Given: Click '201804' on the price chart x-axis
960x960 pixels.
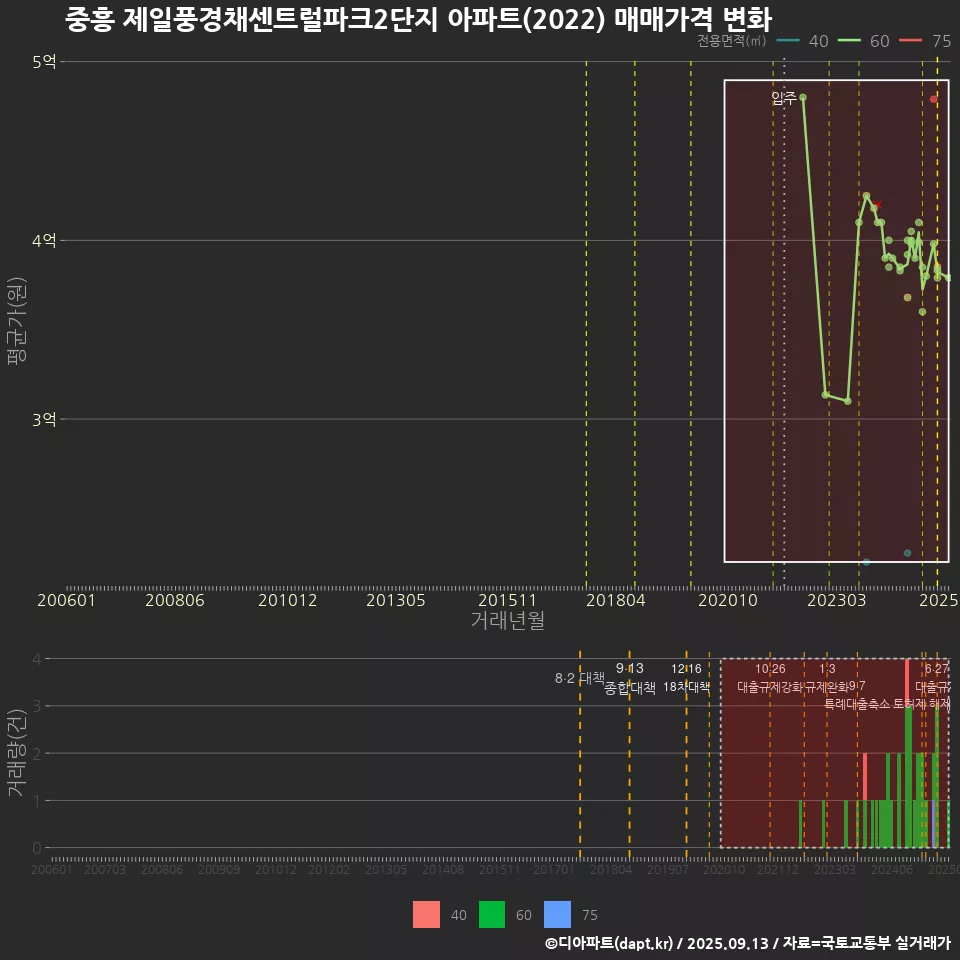Looking at the screenshot, I should click(616, 600).
